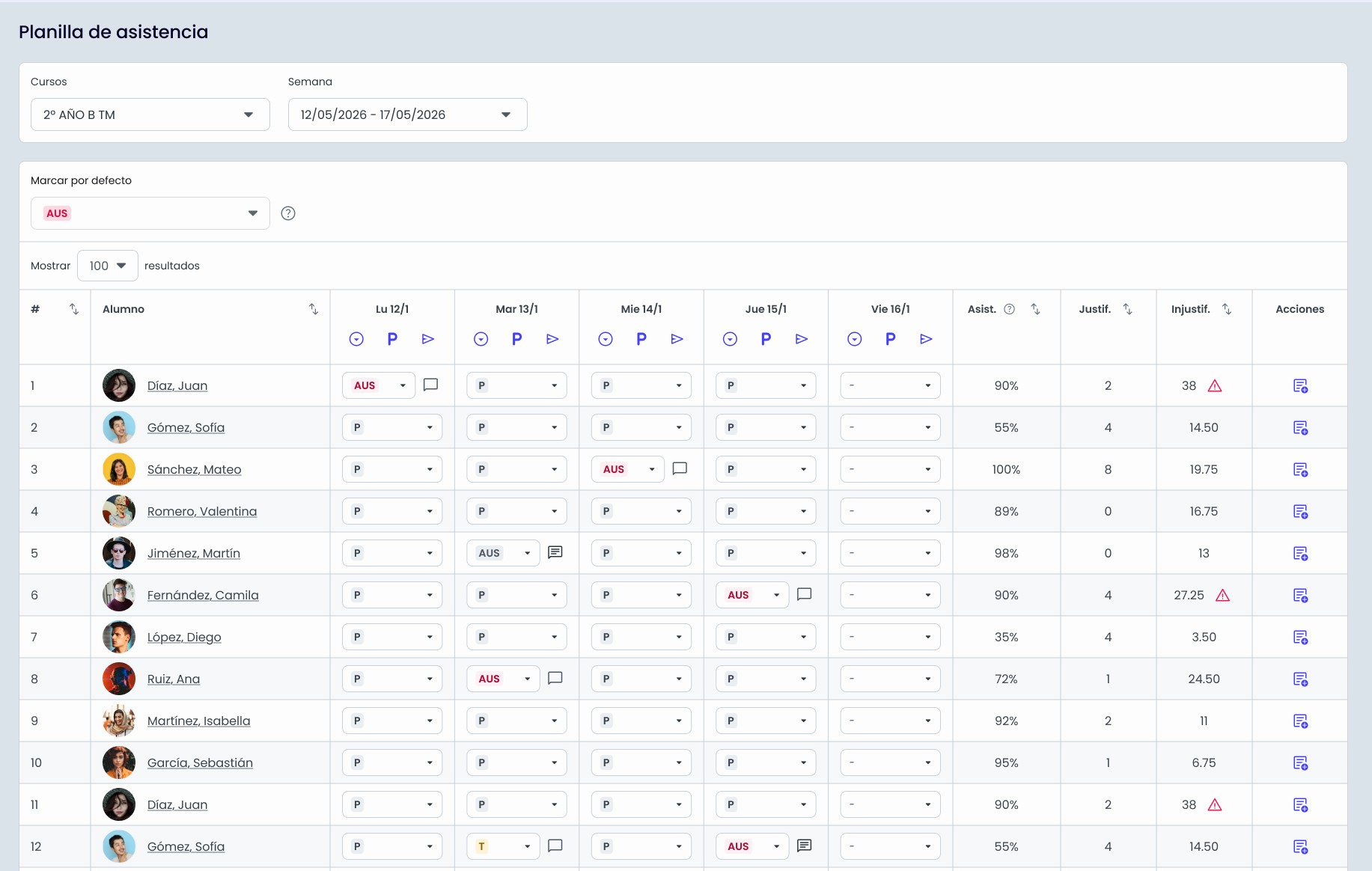Image resolution: width=1372 pixels, height=871 pixels.
Task: Click the P (present) icon under Lu 12/1
Action: click(x=392, y=339)
